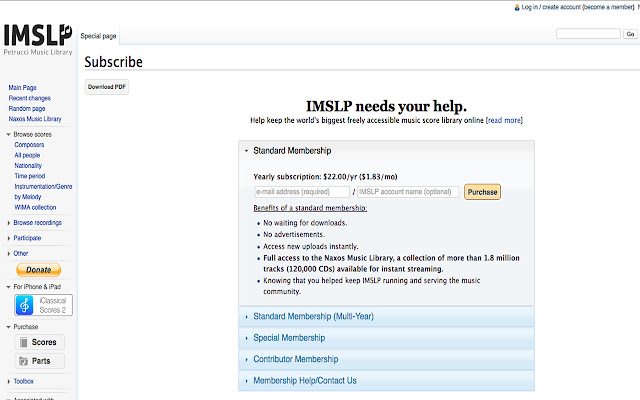640x400 pixels.
Task: Expand Membership Help/Contact Us section
Action: pos(386,380)
